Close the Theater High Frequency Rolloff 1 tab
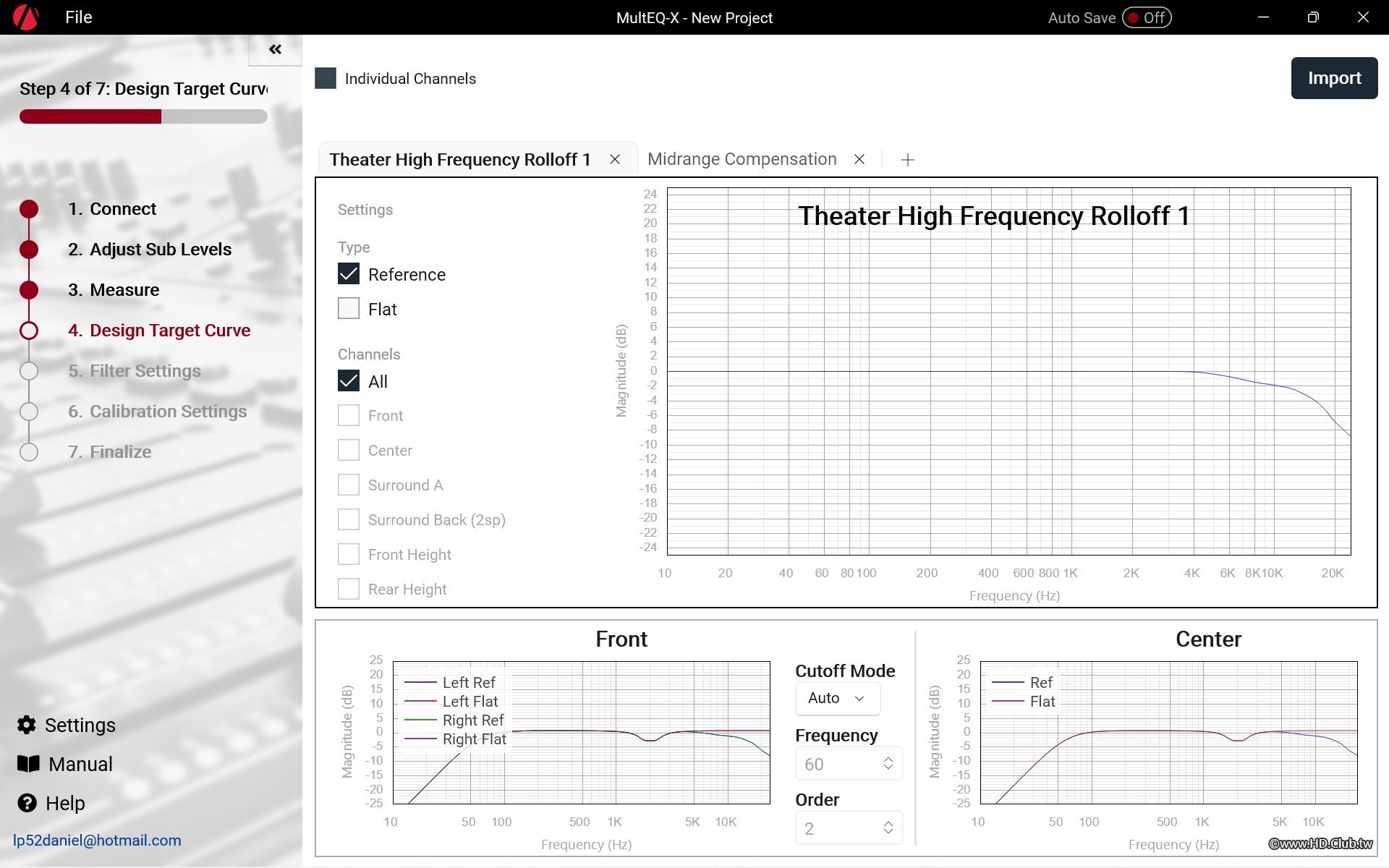1389x868 pixels. pos(615,159)
